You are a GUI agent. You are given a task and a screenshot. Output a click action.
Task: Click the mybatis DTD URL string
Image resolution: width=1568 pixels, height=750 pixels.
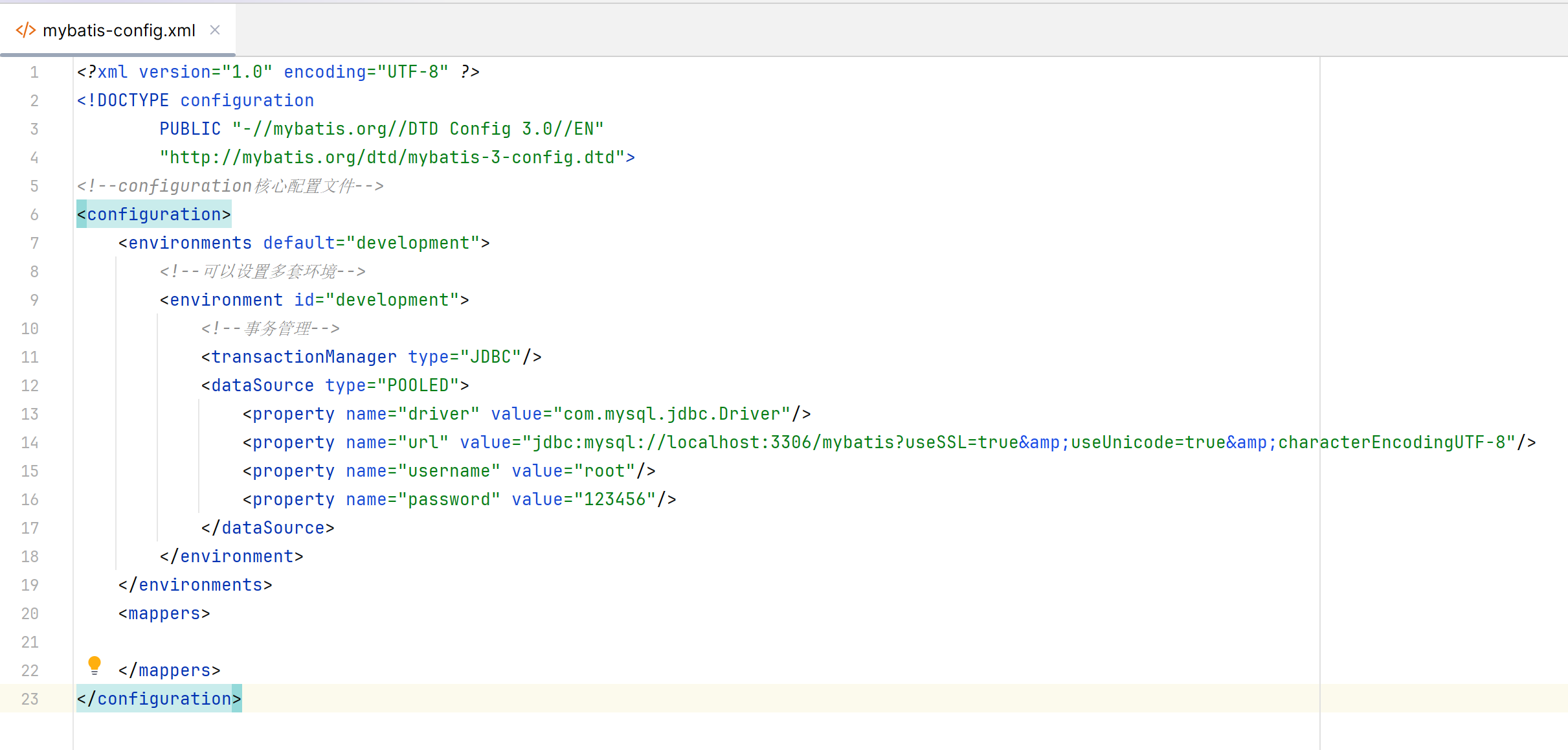point(392,157)
